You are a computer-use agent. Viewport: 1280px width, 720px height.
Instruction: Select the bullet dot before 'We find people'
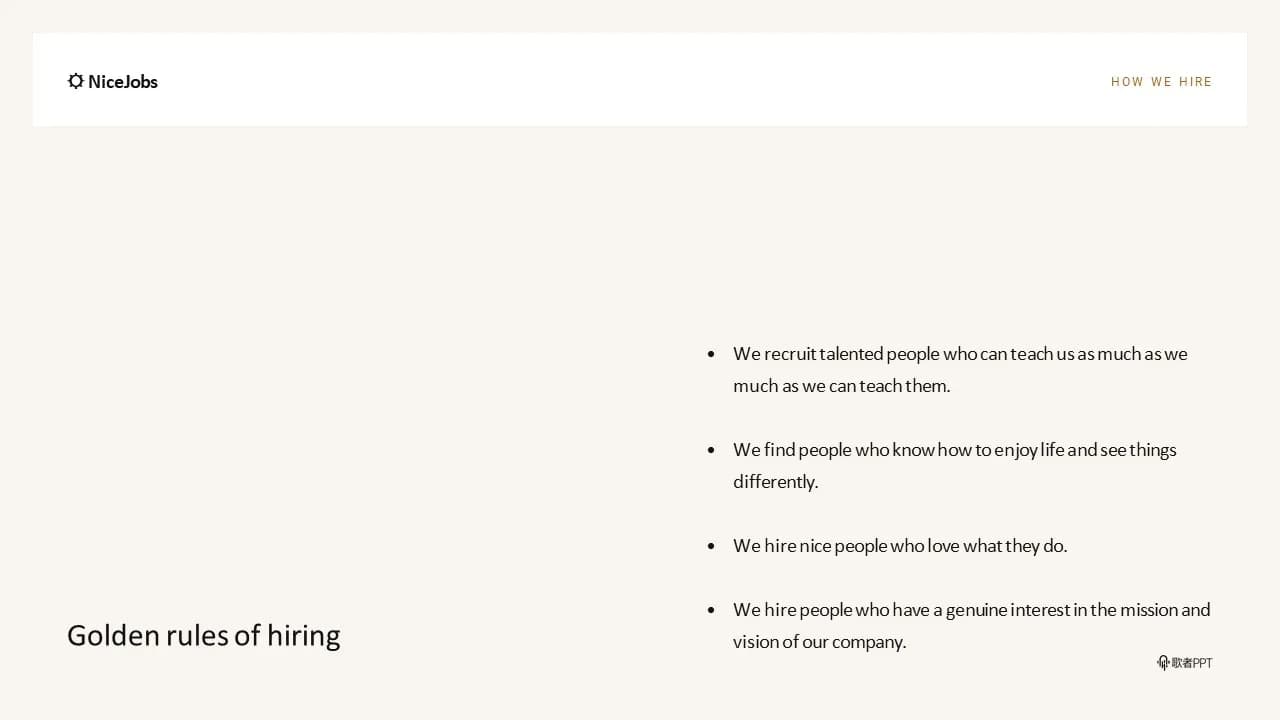click(711, 450)
